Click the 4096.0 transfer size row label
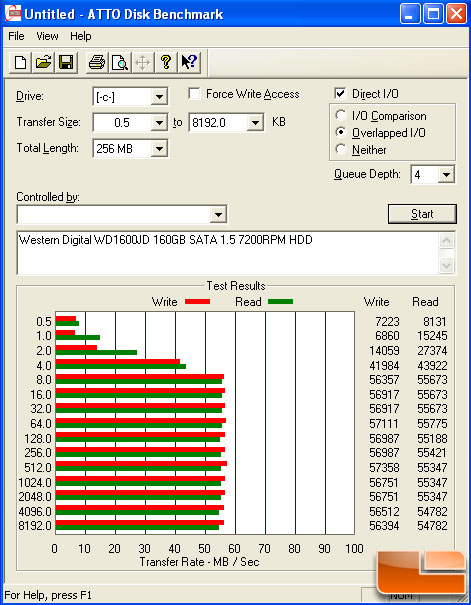The image size is (471, 605). [x=35, y=512]
